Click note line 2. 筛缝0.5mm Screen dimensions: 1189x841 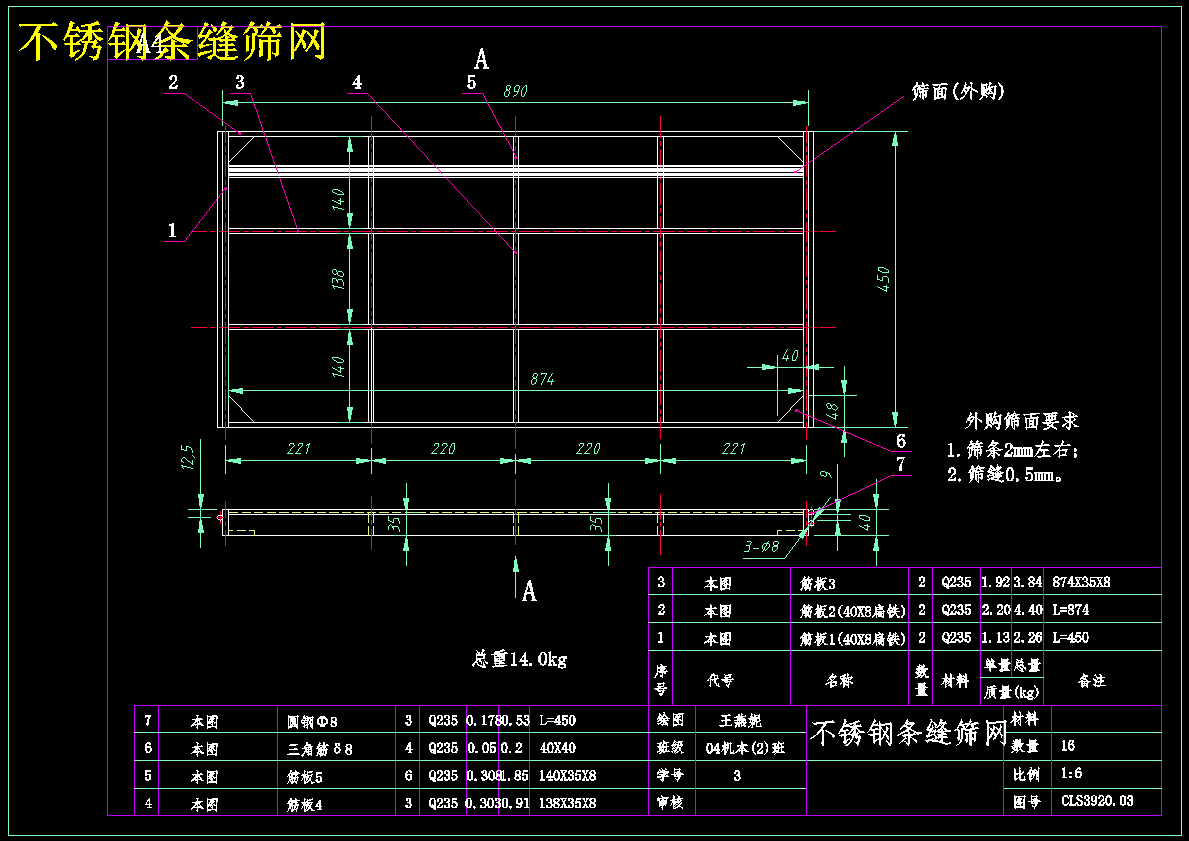[x=1005, y=475]
